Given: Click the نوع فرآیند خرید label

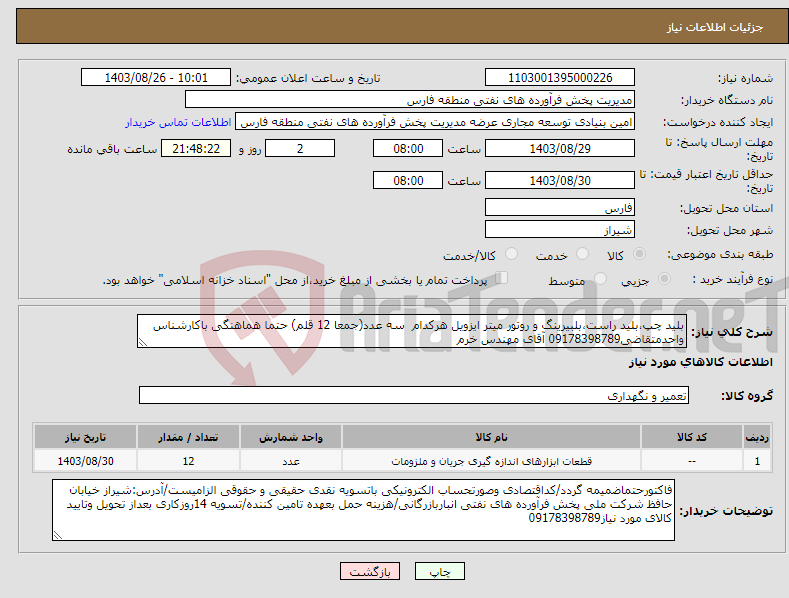Looking at the screenshot, I should pyautogui.click(x=733, y=279).
